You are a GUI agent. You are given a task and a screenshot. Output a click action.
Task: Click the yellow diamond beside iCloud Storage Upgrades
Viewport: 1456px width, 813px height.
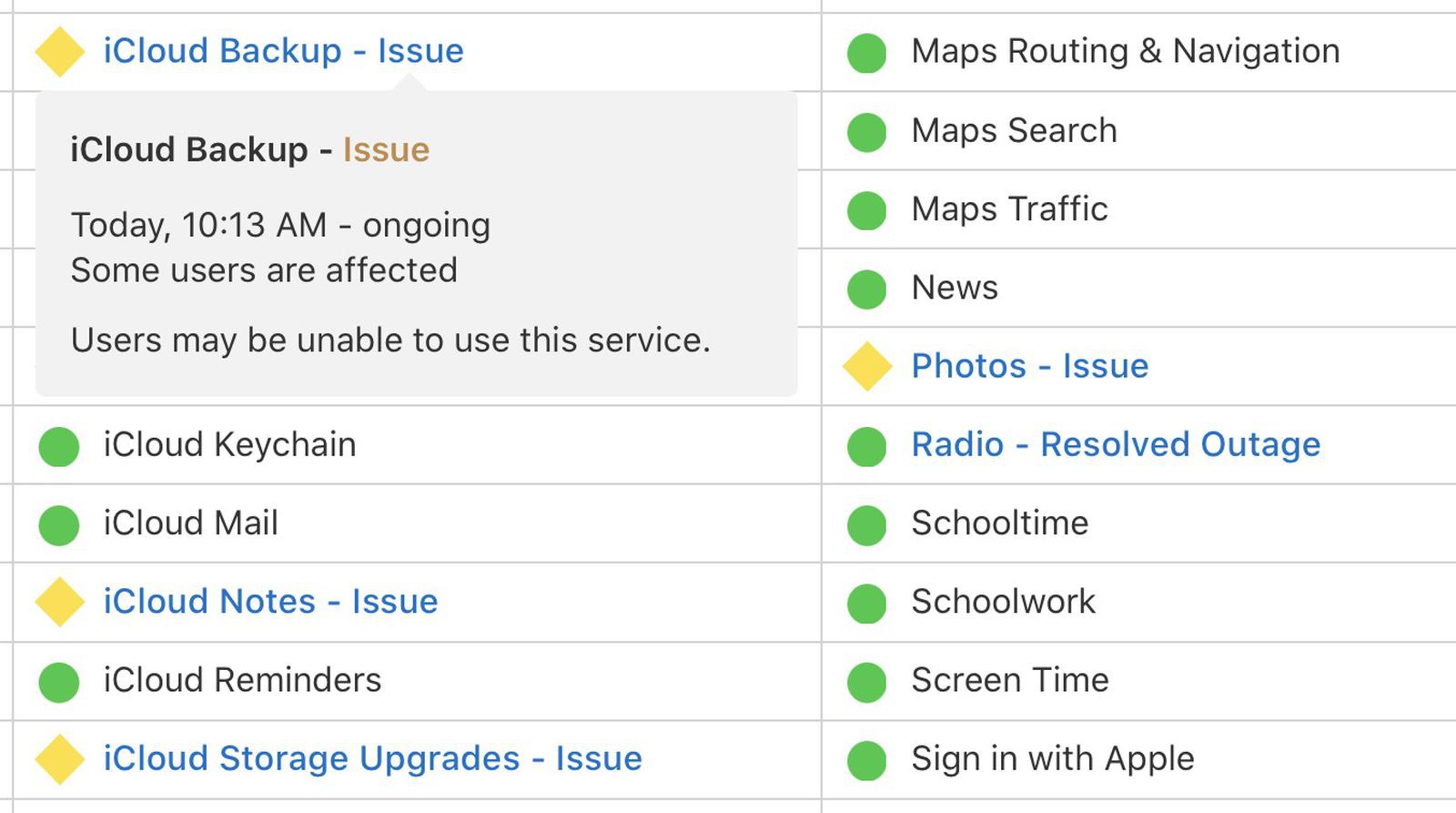tap(60, 759)
